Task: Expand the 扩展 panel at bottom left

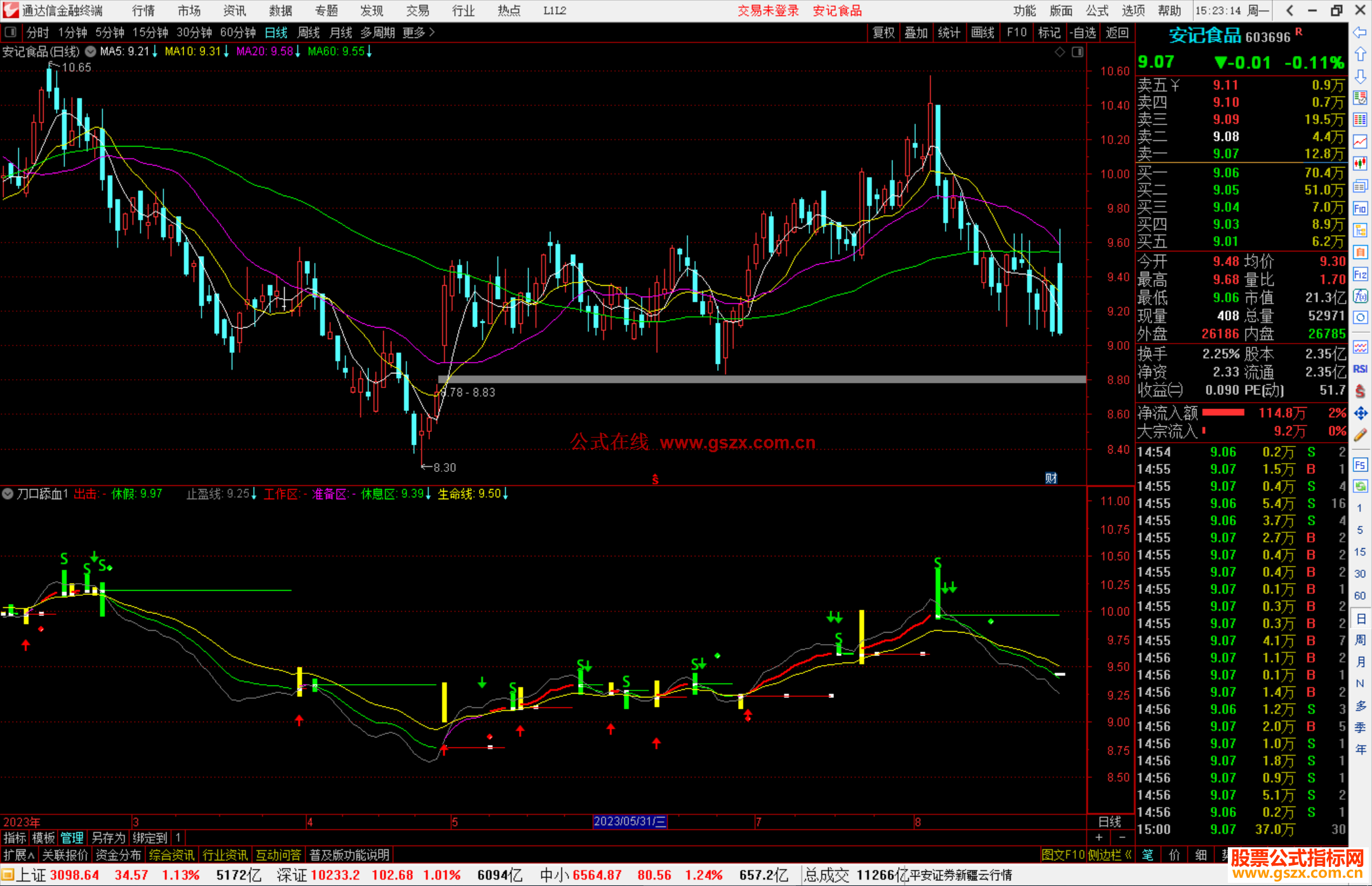Action: click(19, 855)
